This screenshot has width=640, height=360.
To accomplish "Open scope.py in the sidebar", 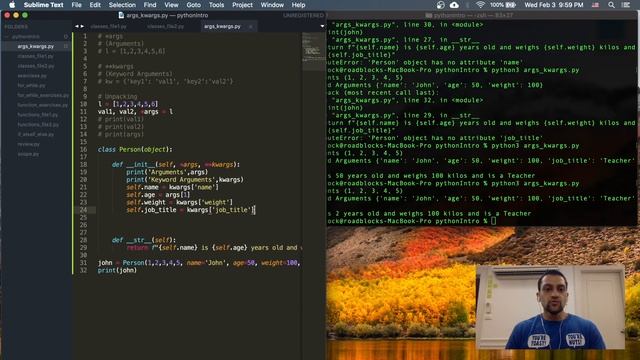I will (28, 154).
